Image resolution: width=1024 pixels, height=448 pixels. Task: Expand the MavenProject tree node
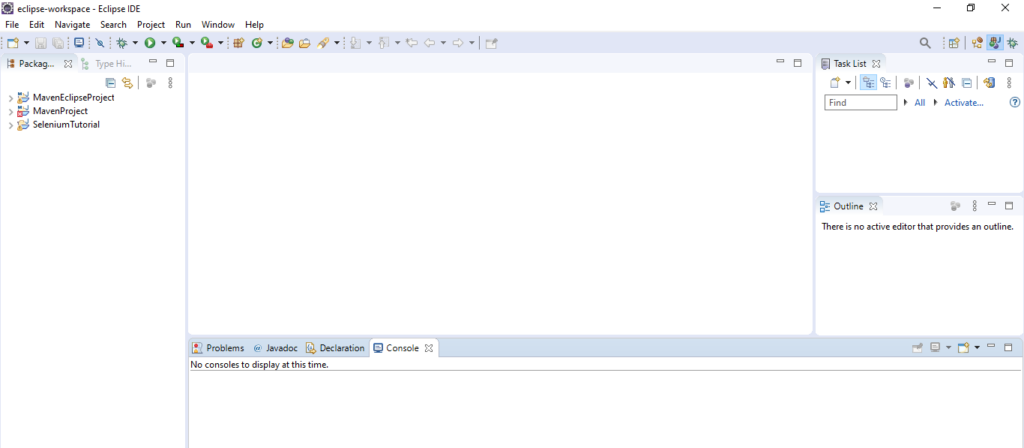click(x=10, y=112)
